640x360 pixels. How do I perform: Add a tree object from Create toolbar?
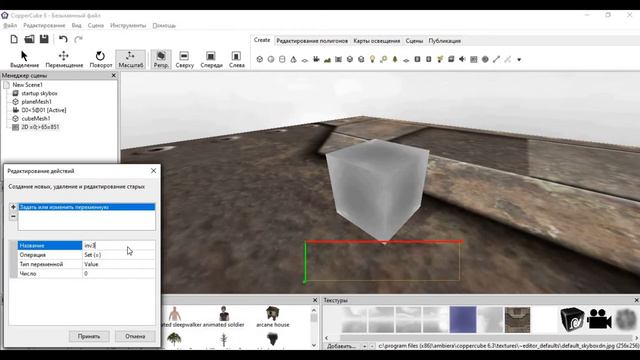tap(395, 60)
